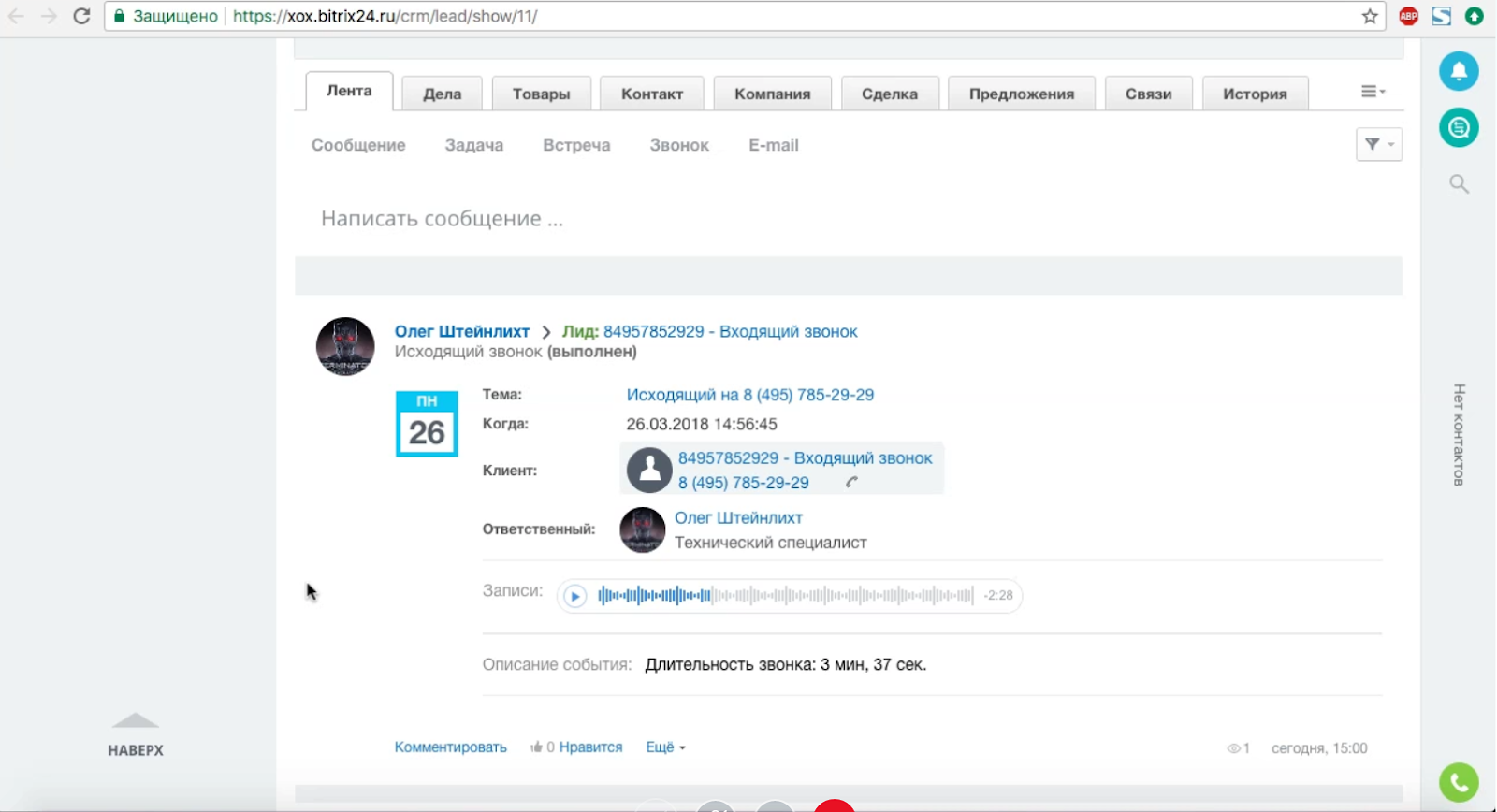
Task: Select the Задача action
Action: click(x=474, y=145)
